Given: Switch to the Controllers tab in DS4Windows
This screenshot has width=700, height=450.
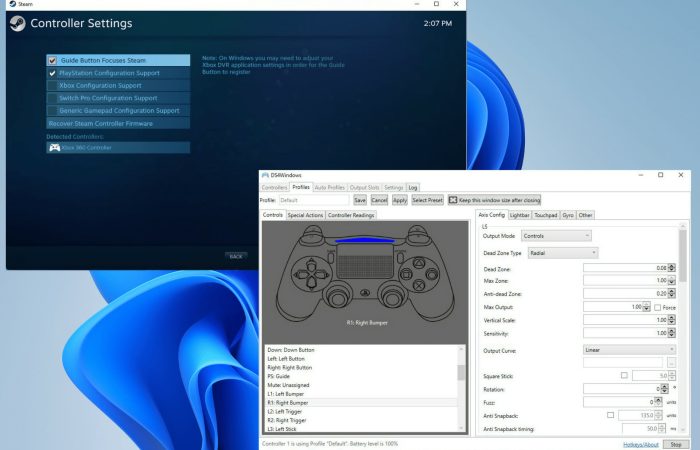Looking at the screenshot, I should (x=275, y=188).
